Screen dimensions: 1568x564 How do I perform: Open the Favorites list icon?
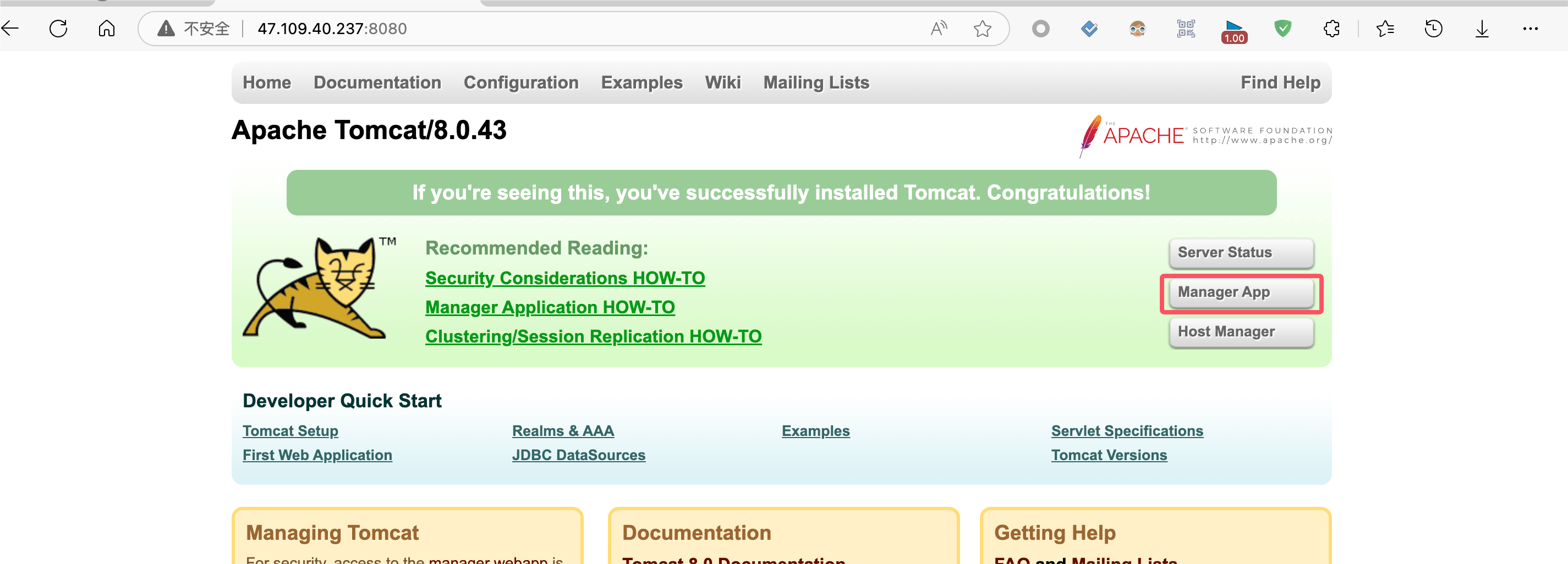pyautogui.click(x=1385, y=28)
